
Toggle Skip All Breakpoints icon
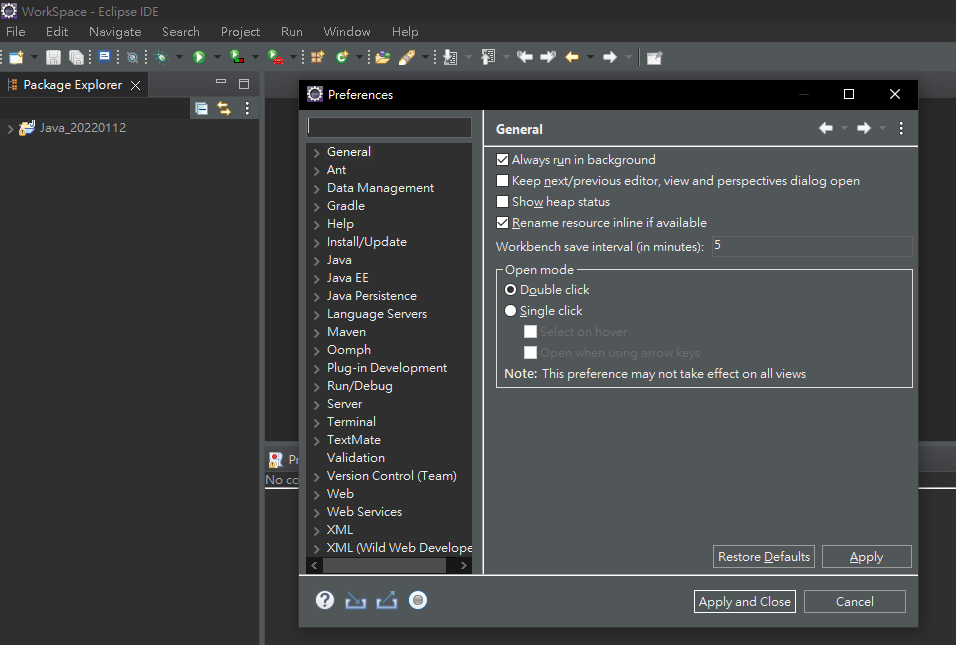pyautogui.click(x=132, y=57)
